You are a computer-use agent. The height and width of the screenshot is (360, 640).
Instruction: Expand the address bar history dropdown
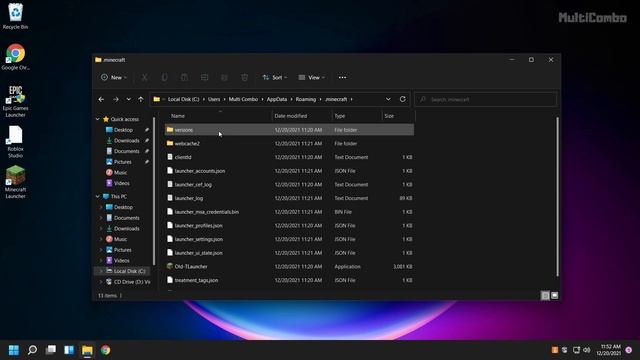tap(388, 99)
